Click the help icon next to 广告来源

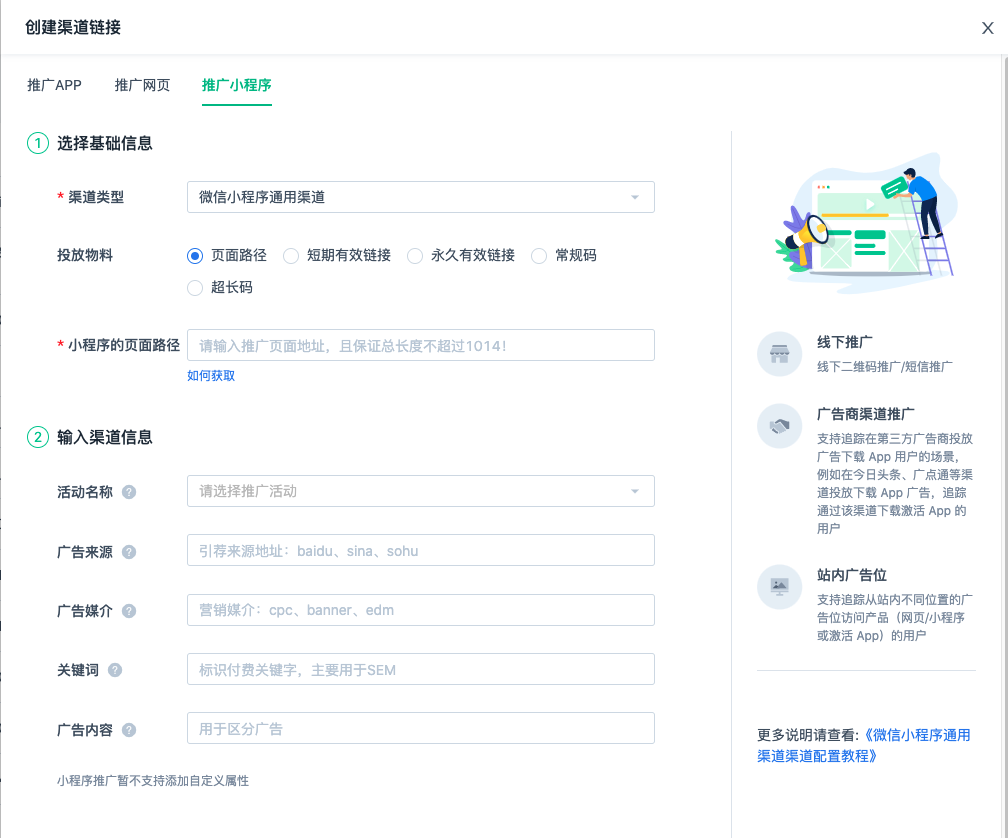point(129,552)
